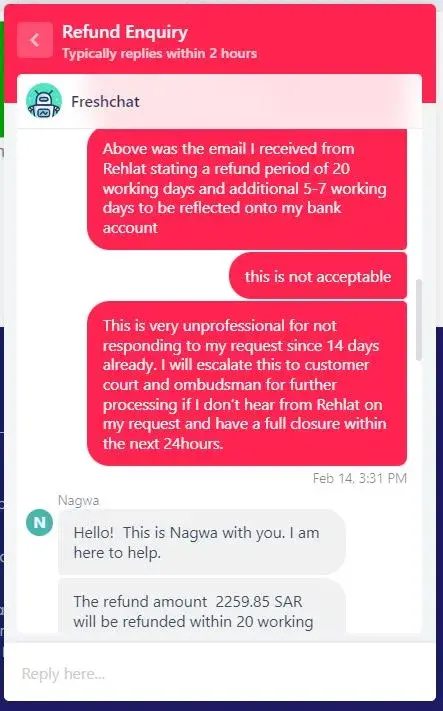Image resolution: width=443 pixels, height=711 pixels.
Task: Click the Nagwa agent name label
Action: pyautogui.click(x=78, y=501)
